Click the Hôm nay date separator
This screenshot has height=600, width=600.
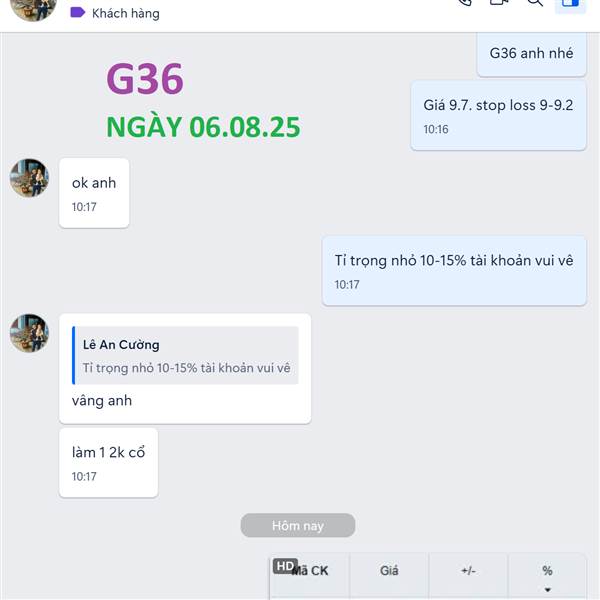pos(298,525)
